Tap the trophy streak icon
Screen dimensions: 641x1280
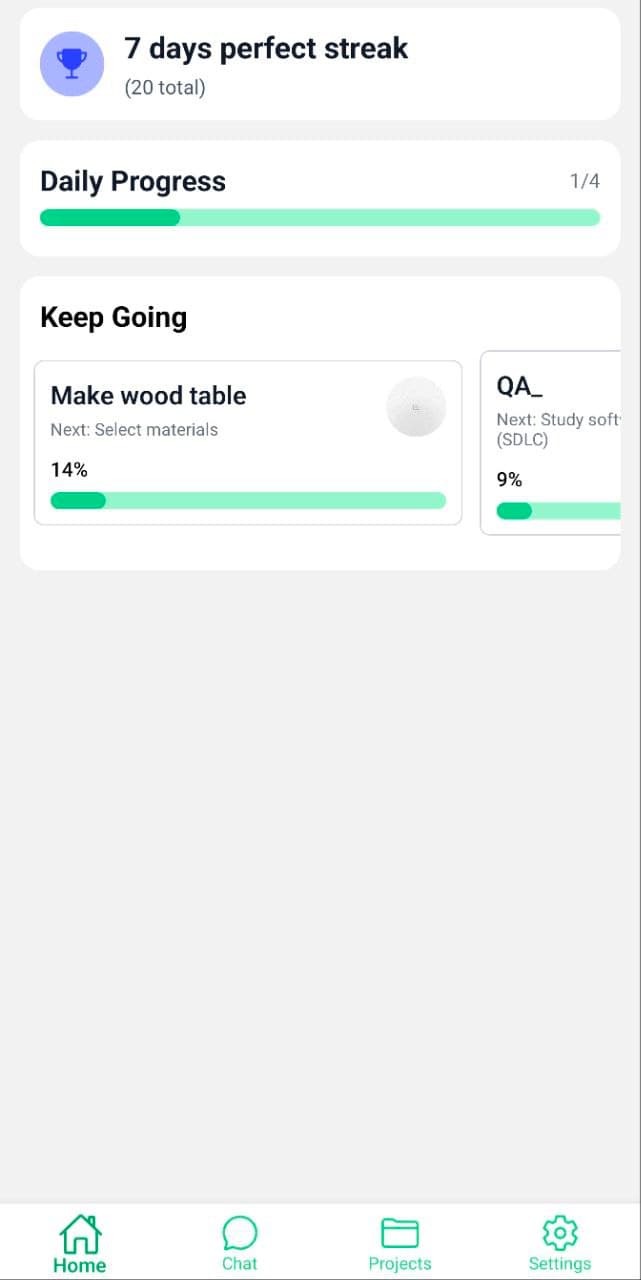71,64
